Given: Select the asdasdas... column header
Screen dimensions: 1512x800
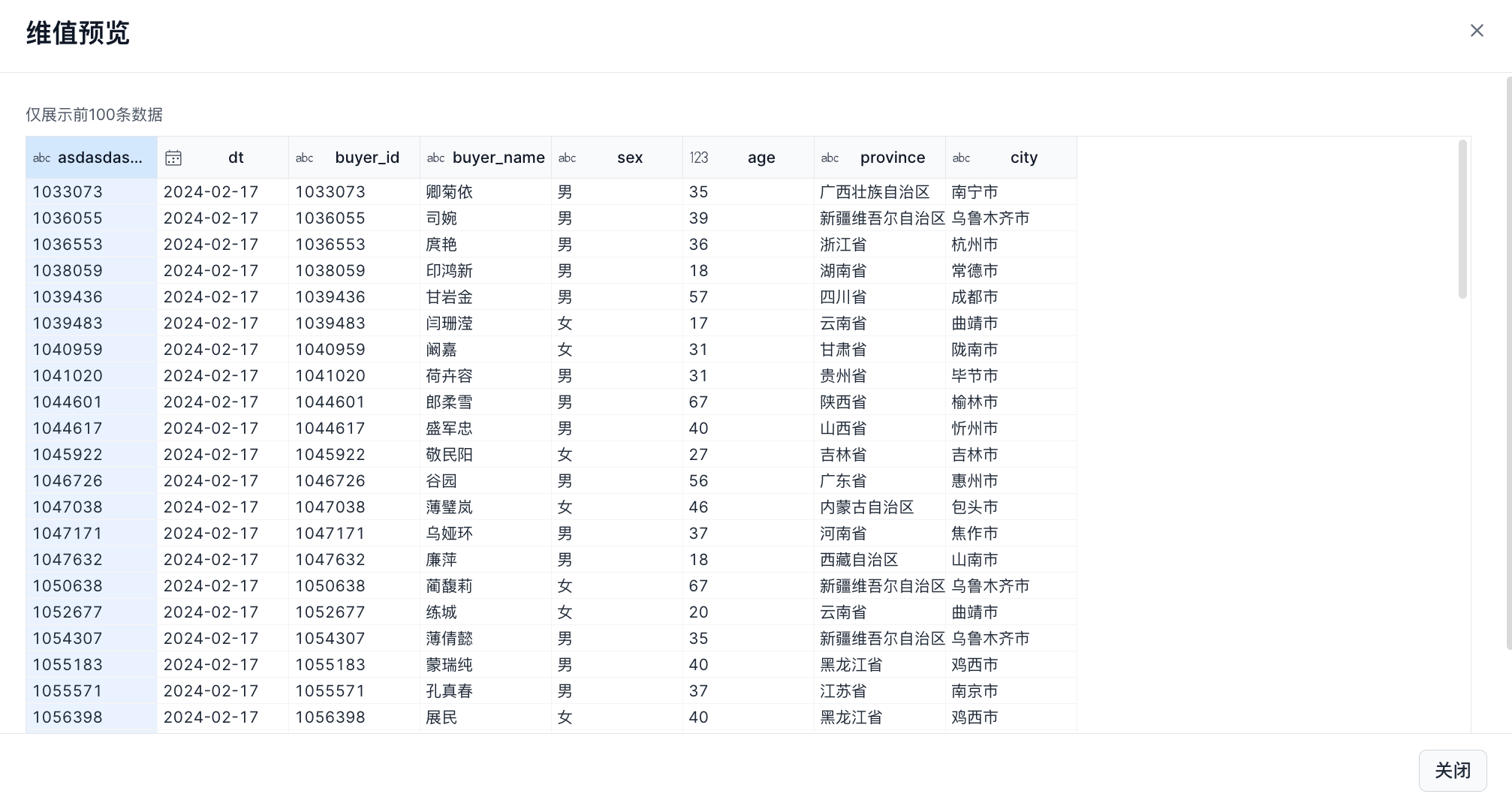Looking at the screenshot, I should pos(99,158).
